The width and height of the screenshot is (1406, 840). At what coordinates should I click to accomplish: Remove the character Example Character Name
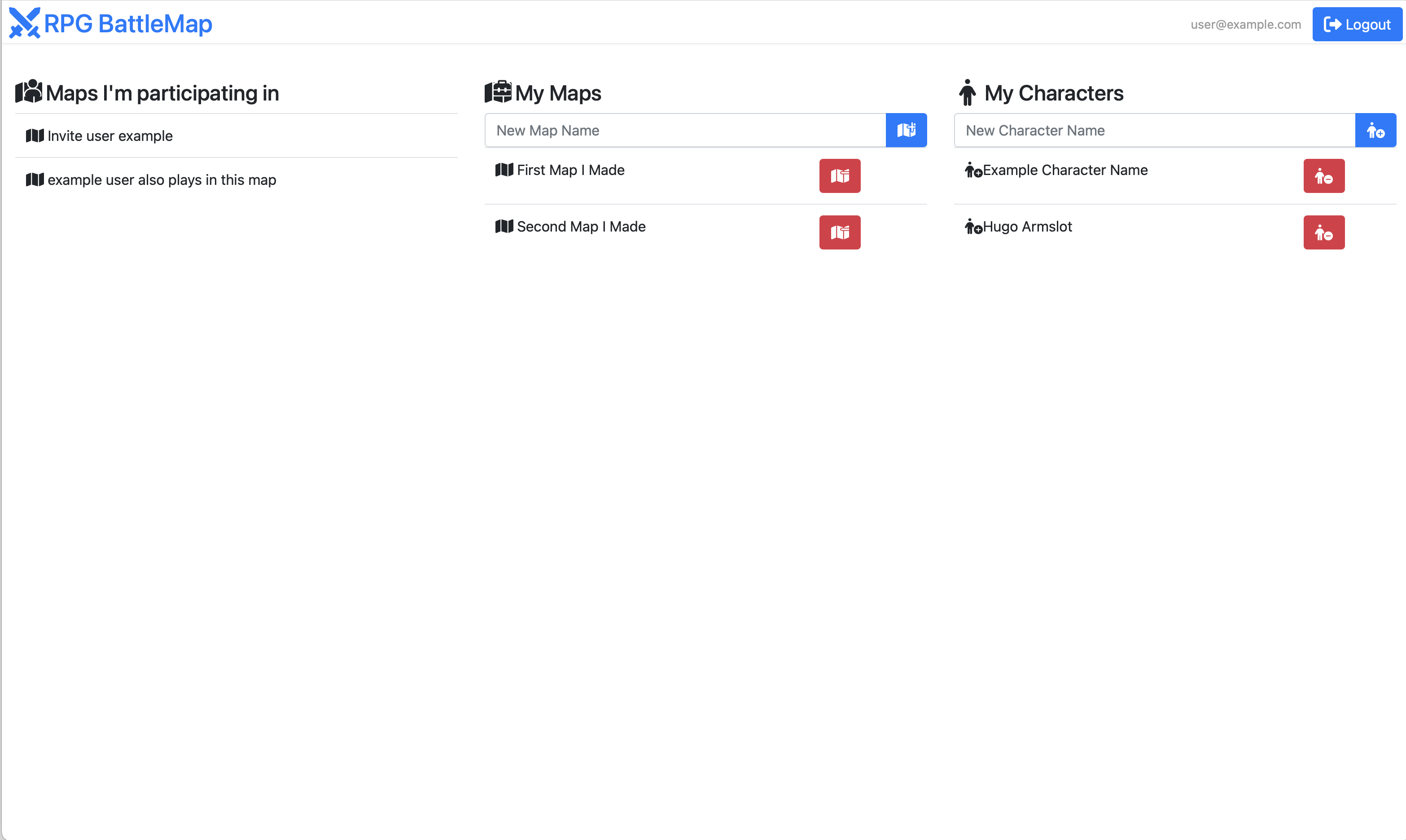(1324, 175)
